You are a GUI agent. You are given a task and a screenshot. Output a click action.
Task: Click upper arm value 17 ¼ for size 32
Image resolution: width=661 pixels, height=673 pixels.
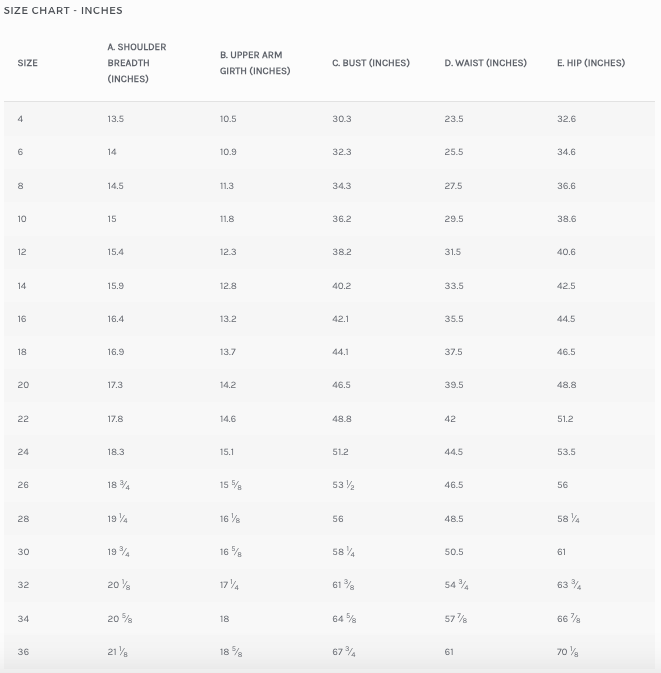pyautogui.click(x=229, y=585)
